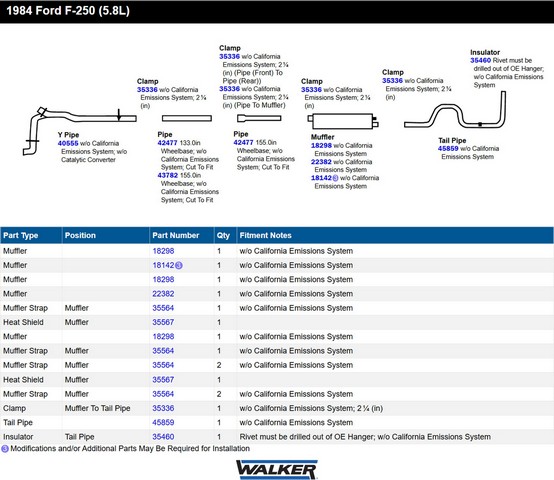The image size is (554, 480).
Task: Open clamp 35336 for Pipe (Front) To Pipe (Rear)
Action: coord(229,57)
